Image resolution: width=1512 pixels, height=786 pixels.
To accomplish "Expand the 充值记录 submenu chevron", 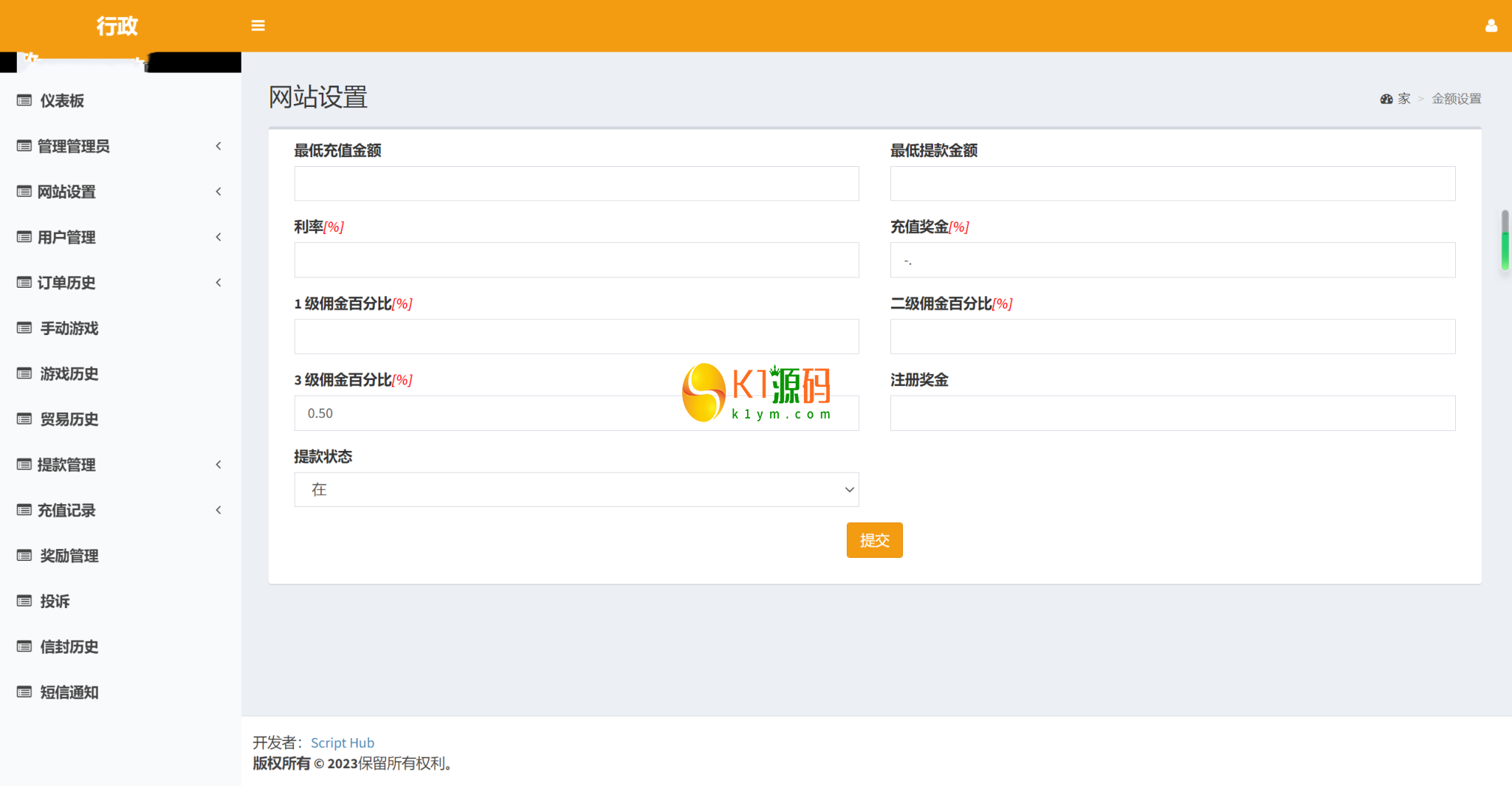I will [x=219, y=510].
